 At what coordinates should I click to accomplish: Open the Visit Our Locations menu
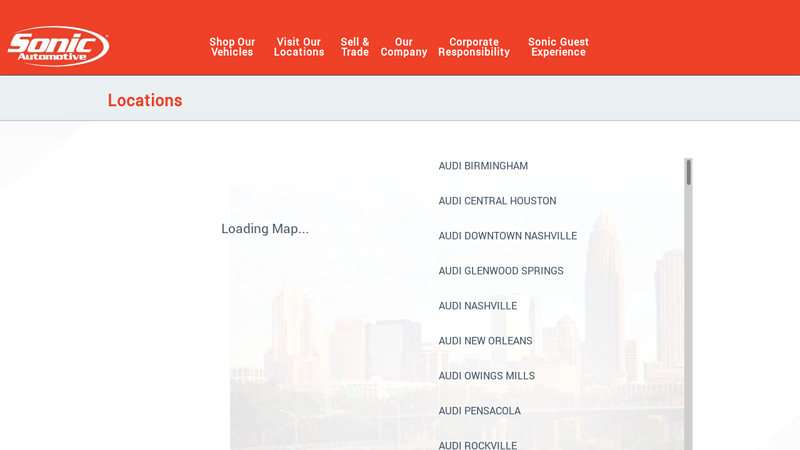pos(299,47)
